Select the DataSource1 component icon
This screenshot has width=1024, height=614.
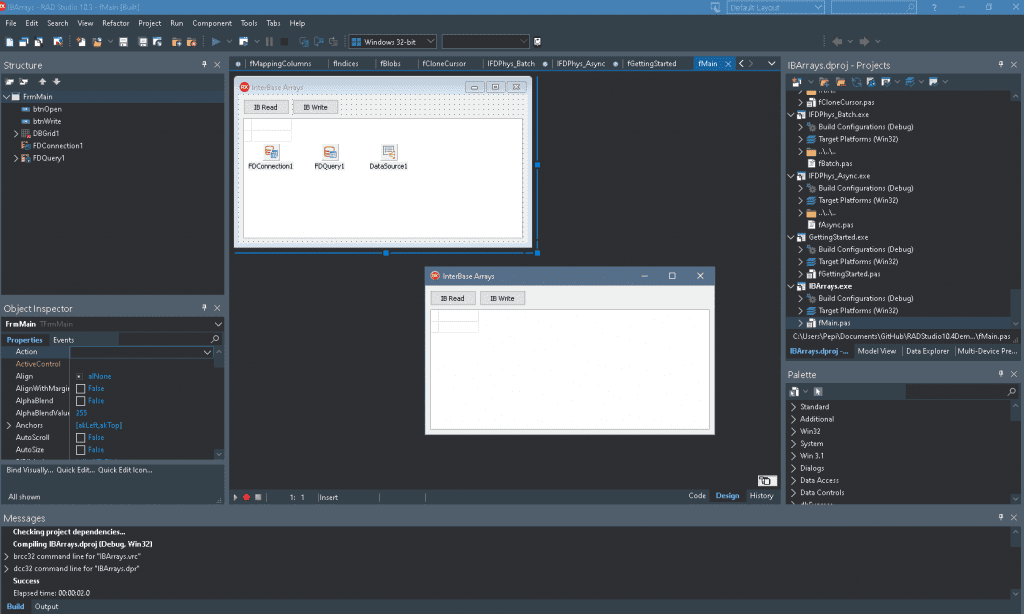[x=389, y=152]
